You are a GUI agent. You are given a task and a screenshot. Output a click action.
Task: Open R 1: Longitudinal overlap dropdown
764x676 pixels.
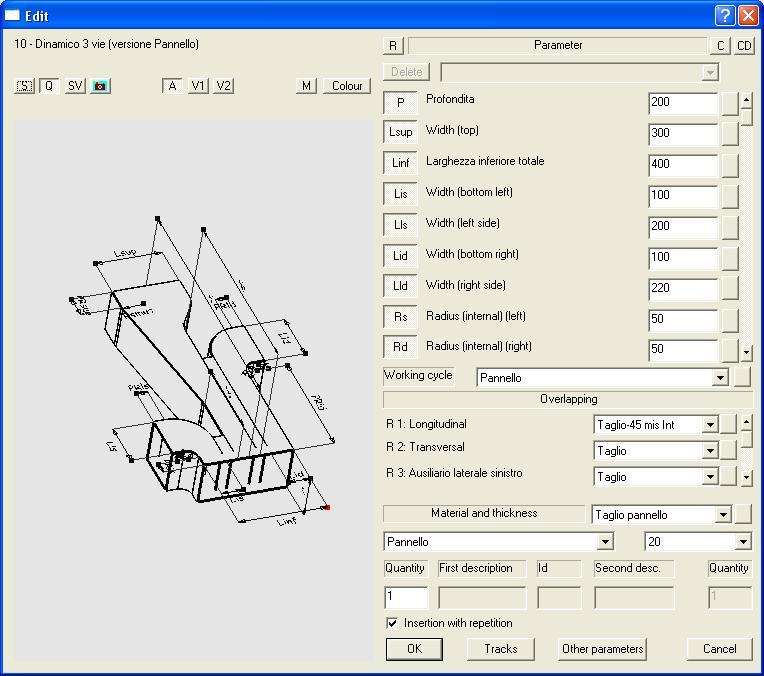click(710, 425)
